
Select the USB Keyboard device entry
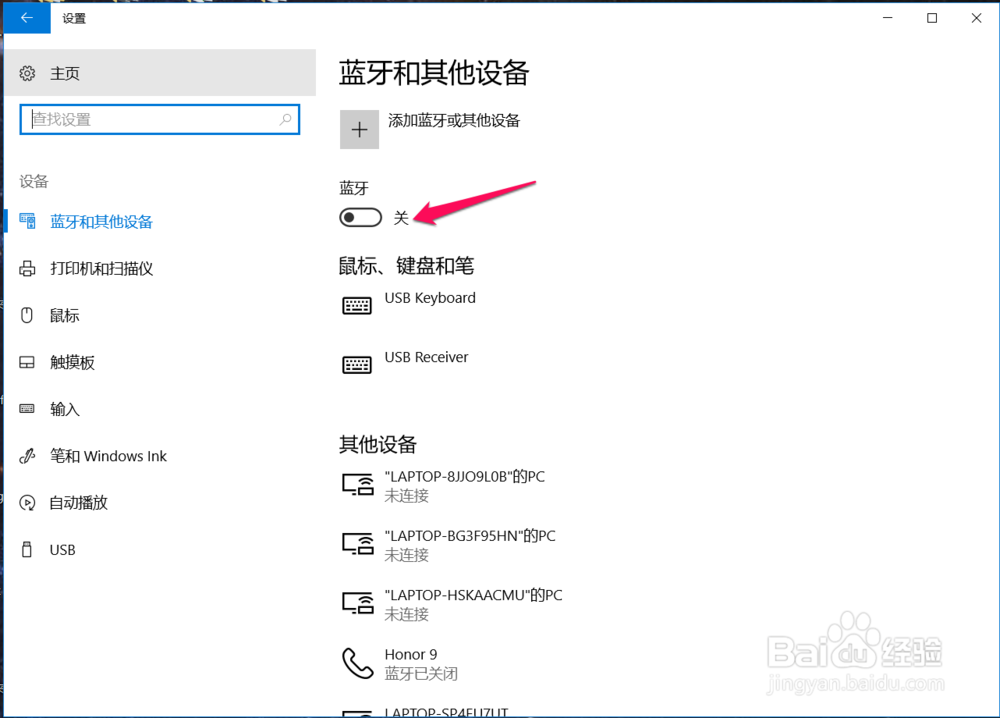[408, 305]
